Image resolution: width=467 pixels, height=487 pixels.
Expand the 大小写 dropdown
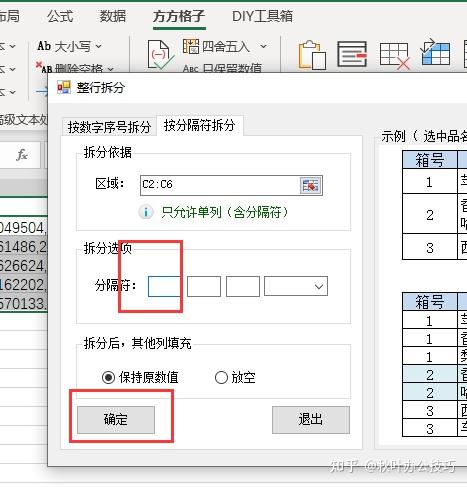(x=98, y=46)
